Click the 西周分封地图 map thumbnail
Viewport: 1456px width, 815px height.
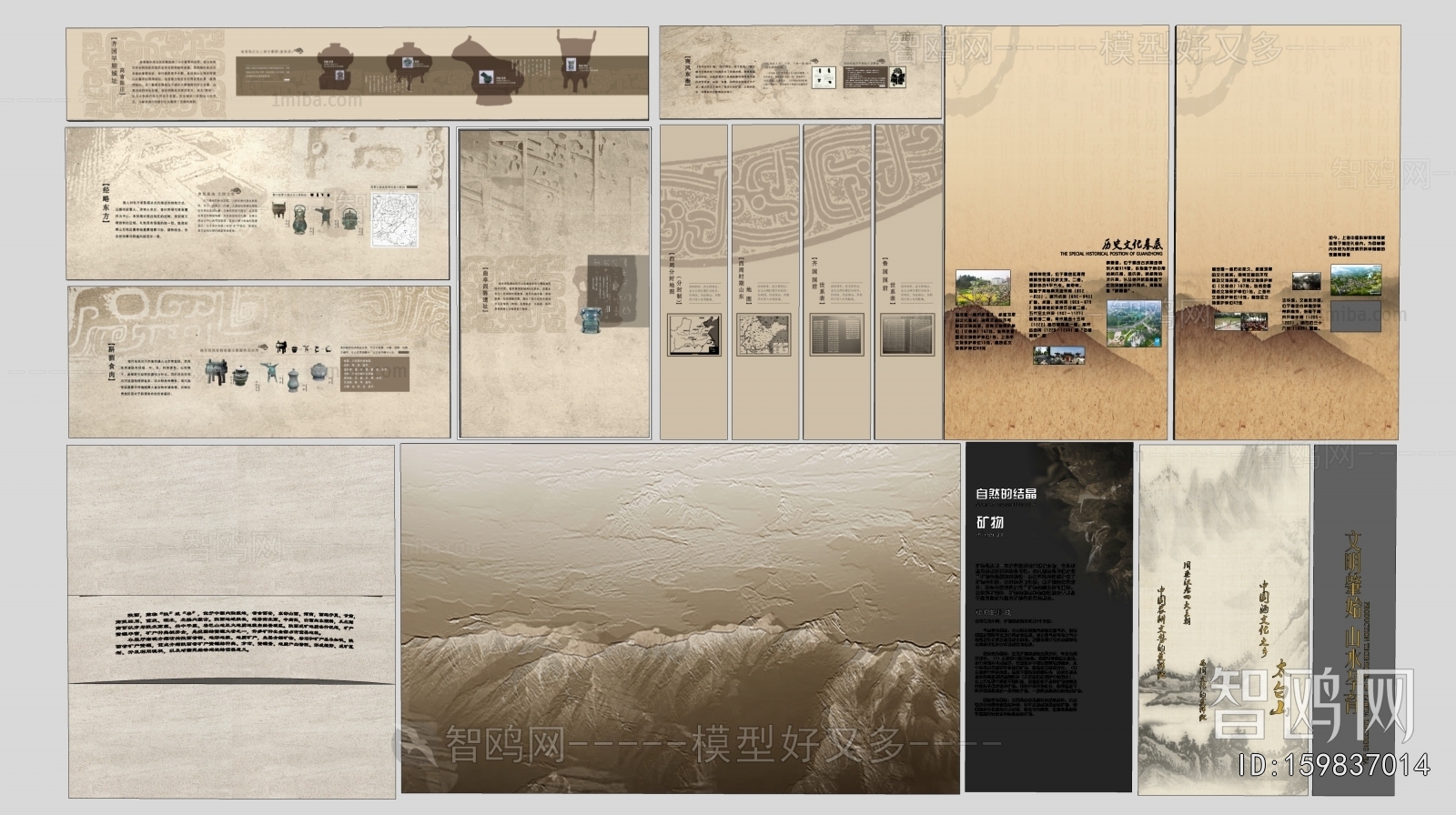click(x=693, y=334)
